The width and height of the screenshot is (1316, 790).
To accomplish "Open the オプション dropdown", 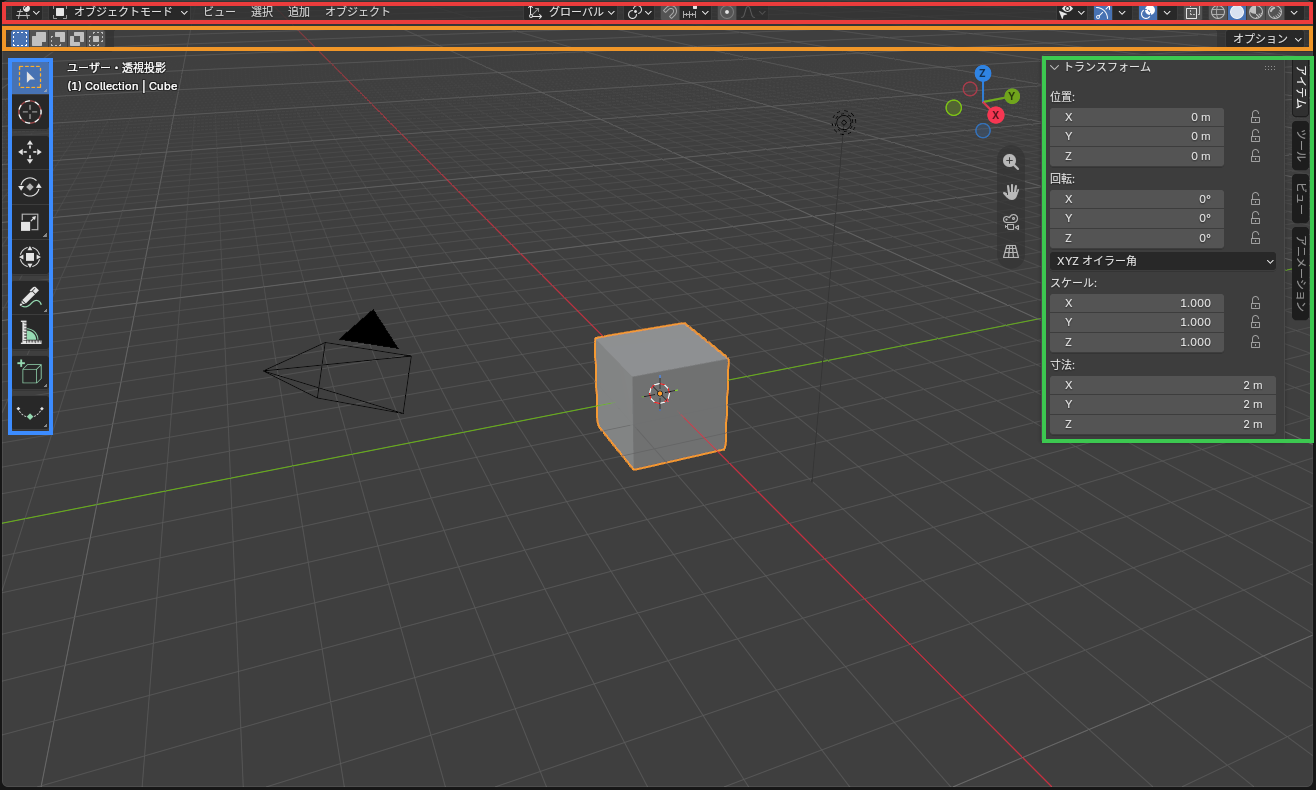I will coord(1267,39).
